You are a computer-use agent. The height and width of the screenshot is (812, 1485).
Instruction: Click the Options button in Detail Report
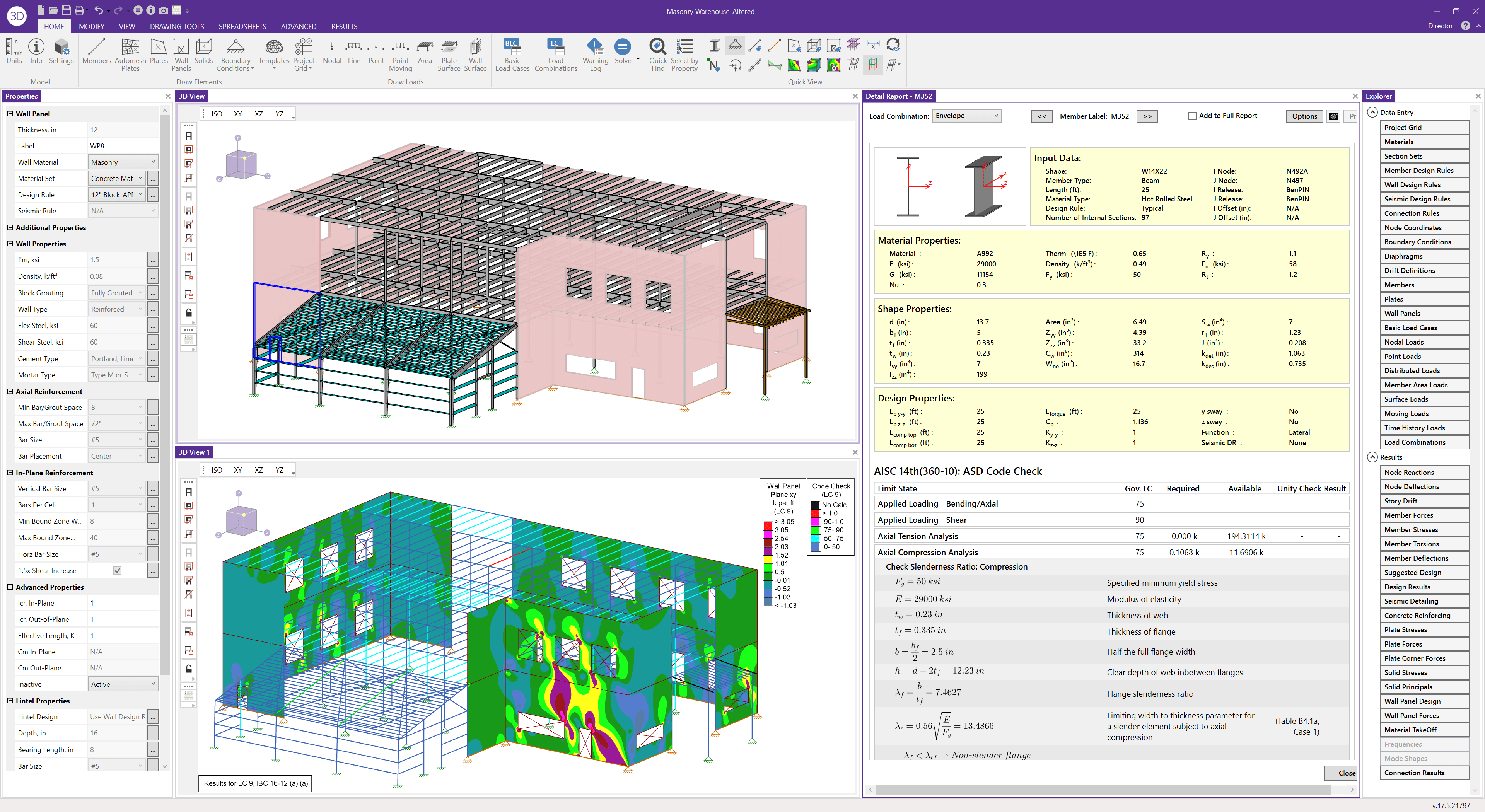coord(1304,116)
